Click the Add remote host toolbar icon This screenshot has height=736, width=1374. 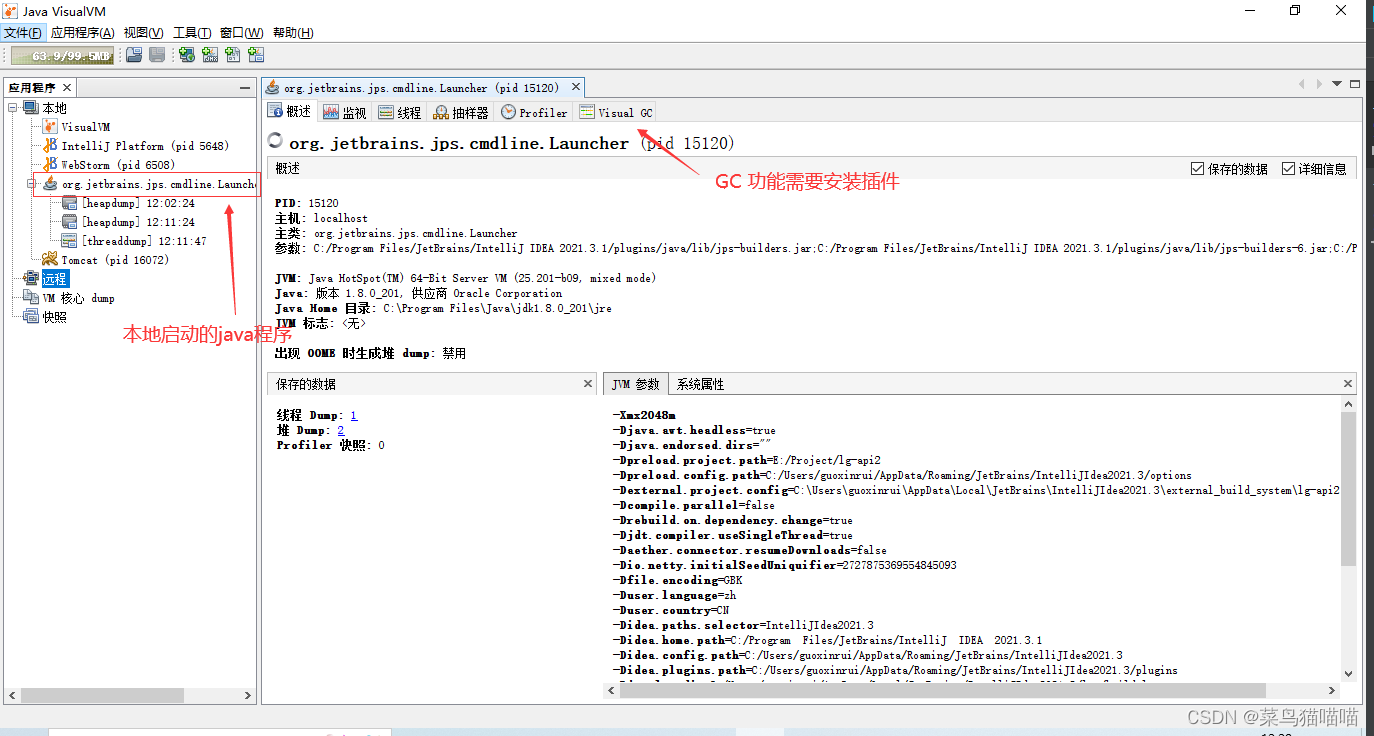click(x=187, y=55)
